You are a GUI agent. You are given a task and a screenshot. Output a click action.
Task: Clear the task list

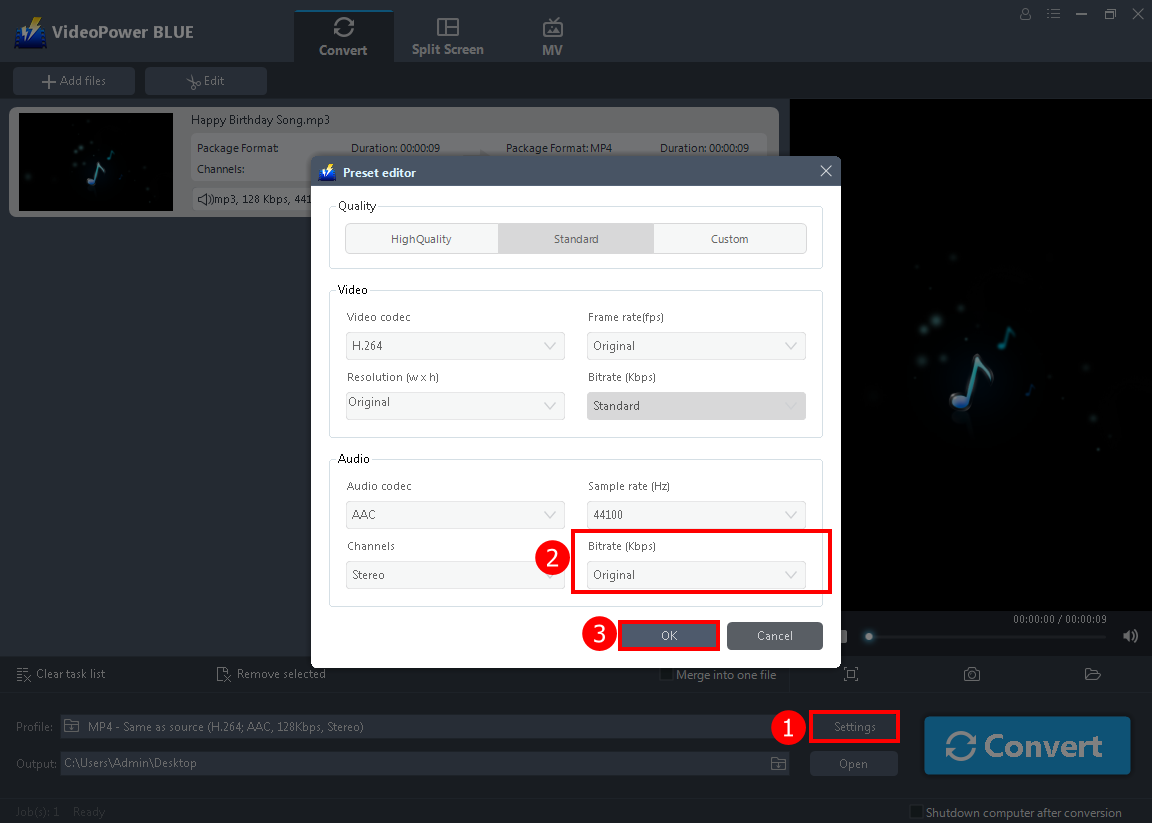(x=60, y=674)
